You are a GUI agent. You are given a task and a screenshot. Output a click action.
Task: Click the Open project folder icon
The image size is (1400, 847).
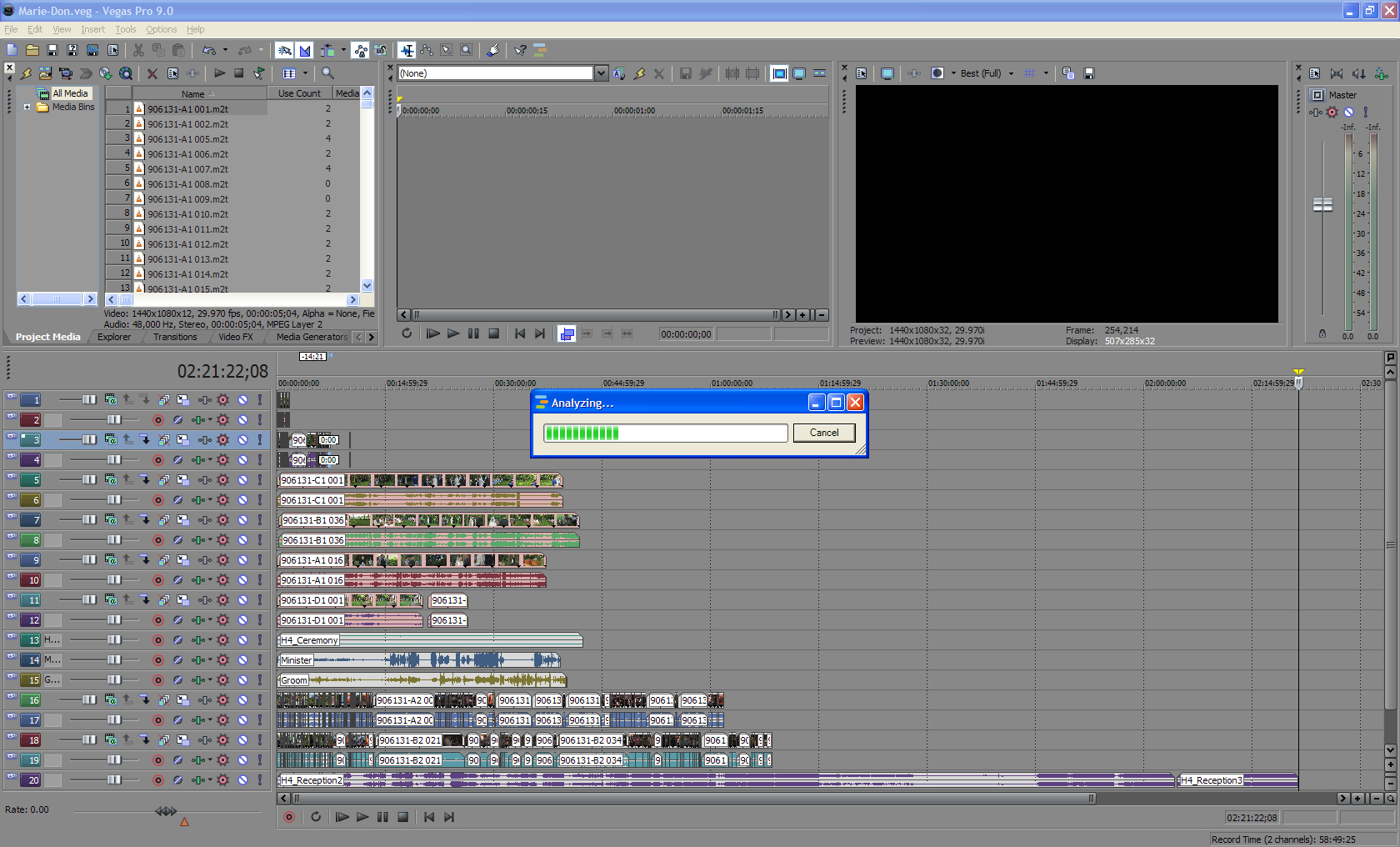pos(32,51)
